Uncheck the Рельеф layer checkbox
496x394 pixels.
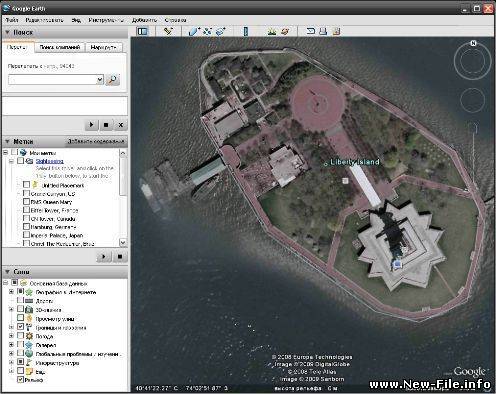point(20,379)
